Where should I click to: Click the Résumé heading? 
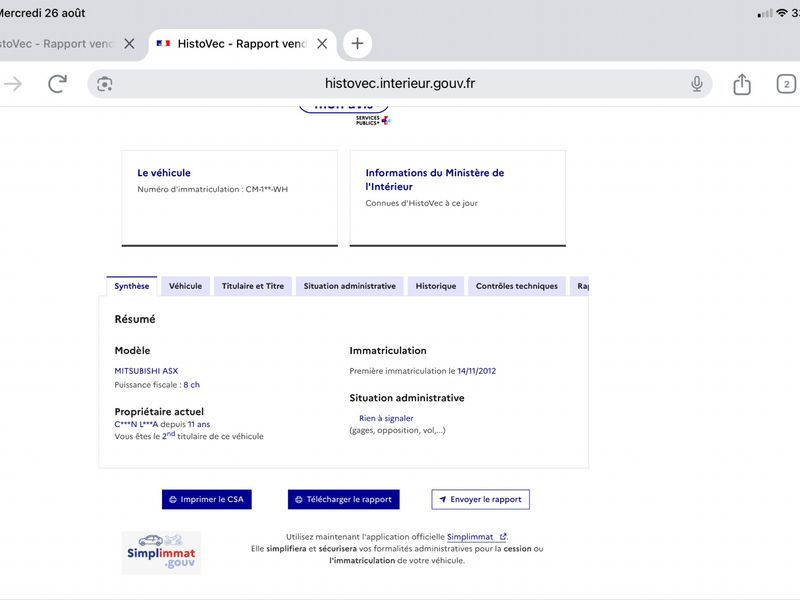[135, 319]
